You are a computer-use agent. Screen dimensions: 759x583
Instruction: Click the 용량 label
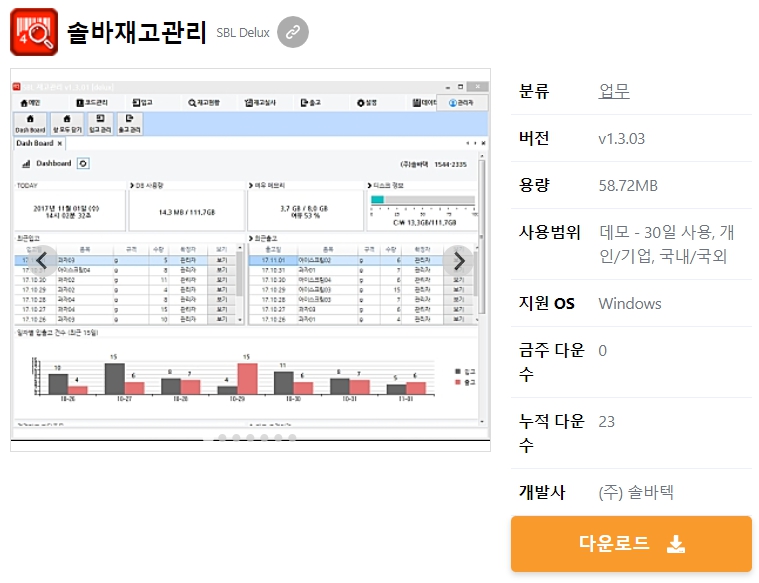pyautogui.click(x=534, y=185)
